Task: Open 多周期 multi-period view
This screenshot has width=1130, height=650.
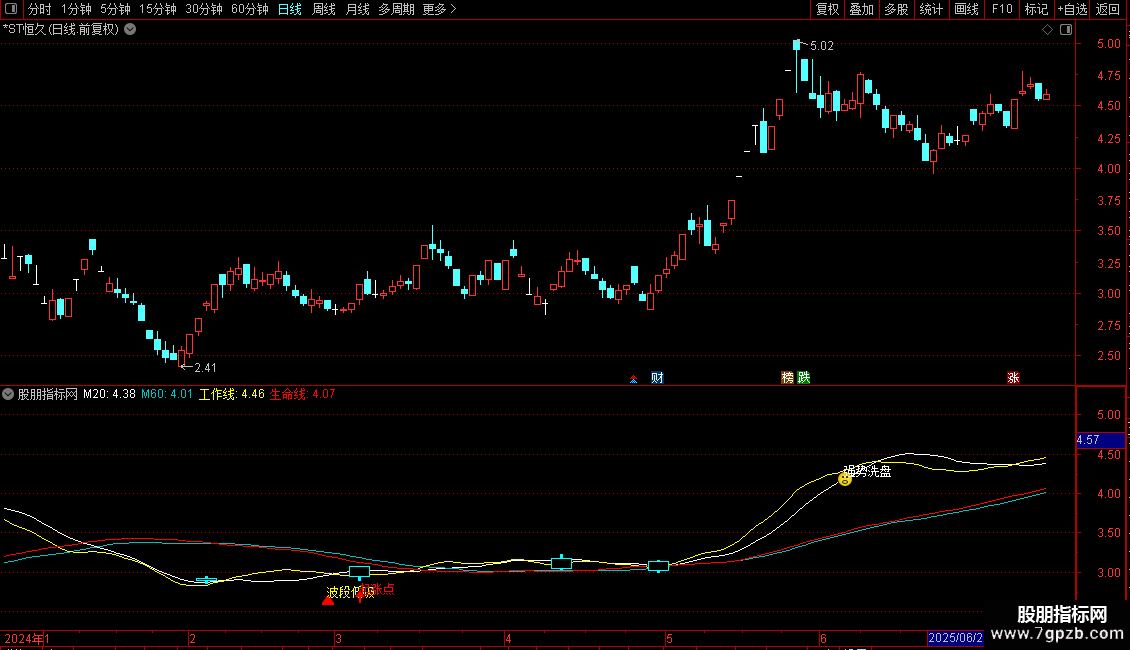Action: click(x=396, y=9)
